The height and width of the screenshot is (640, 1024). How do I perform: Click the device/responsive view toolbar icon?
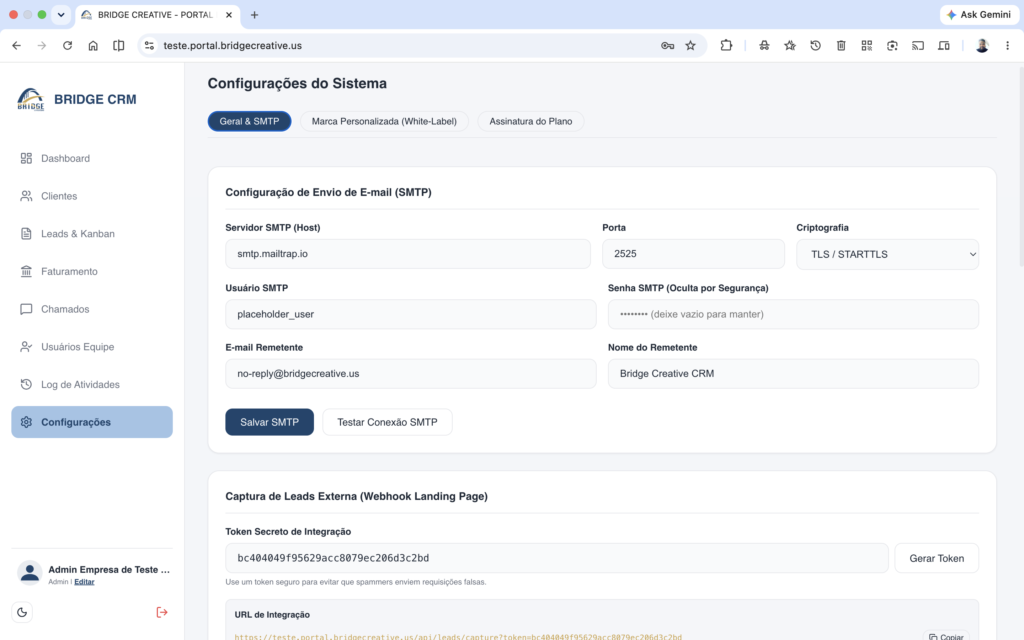tap(944, 46)
